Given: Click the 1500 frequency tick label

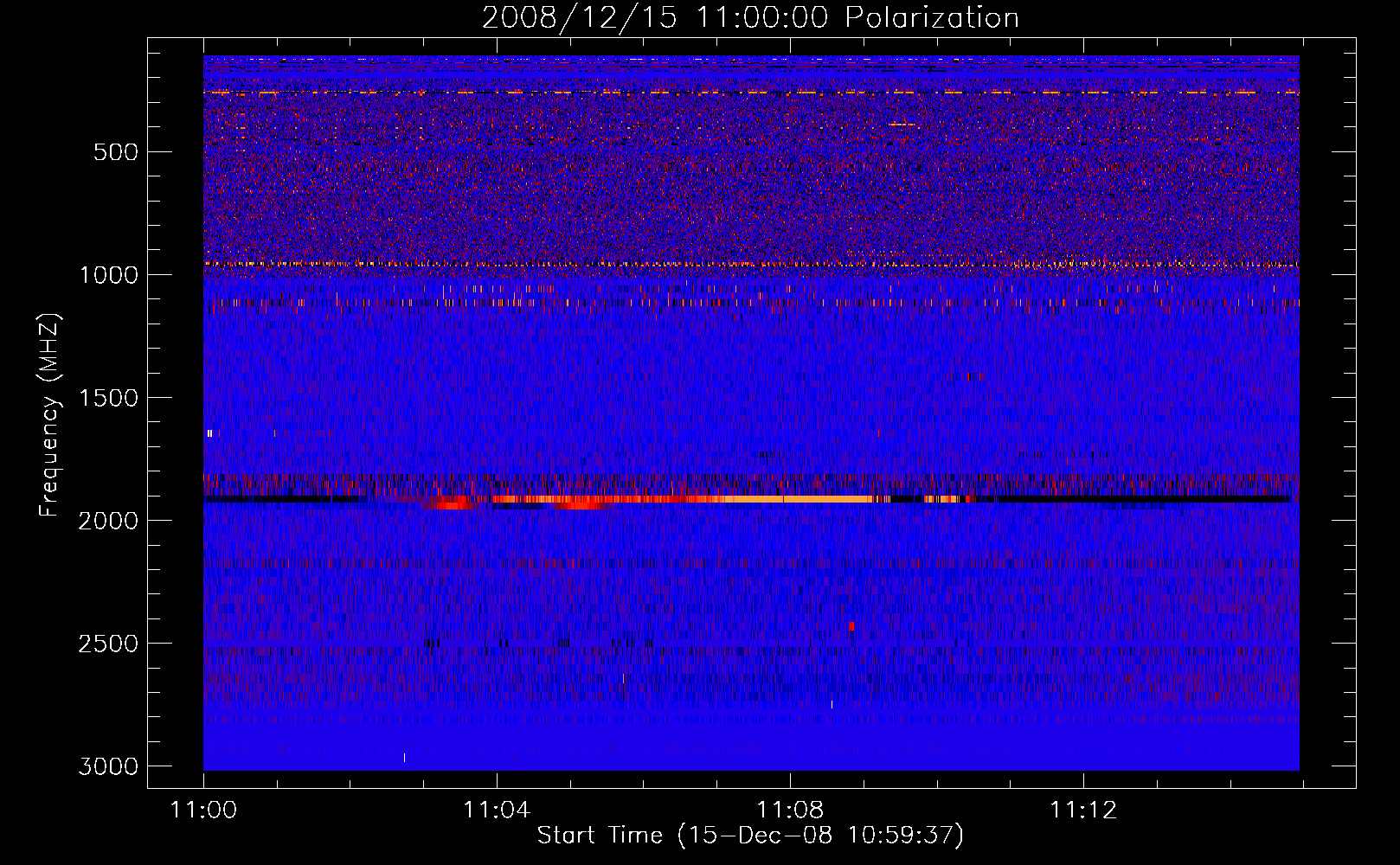Looking at the screenshot, I should [x=108, y=398].
